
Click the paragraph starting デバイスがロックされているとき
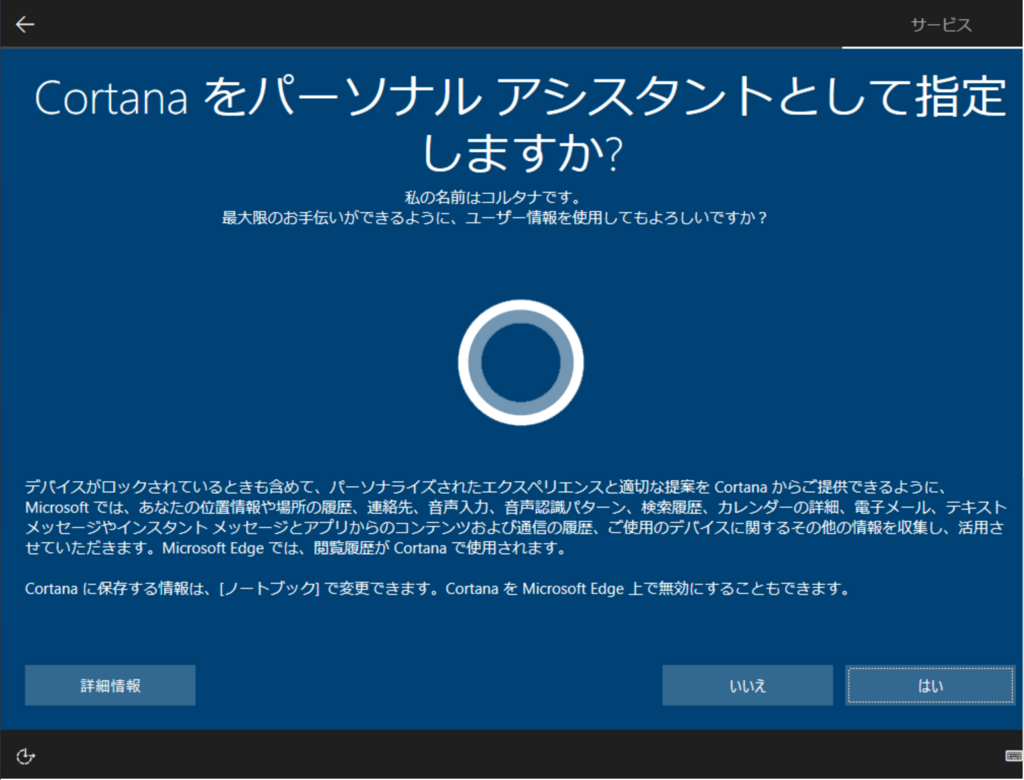tap(515, 517)
